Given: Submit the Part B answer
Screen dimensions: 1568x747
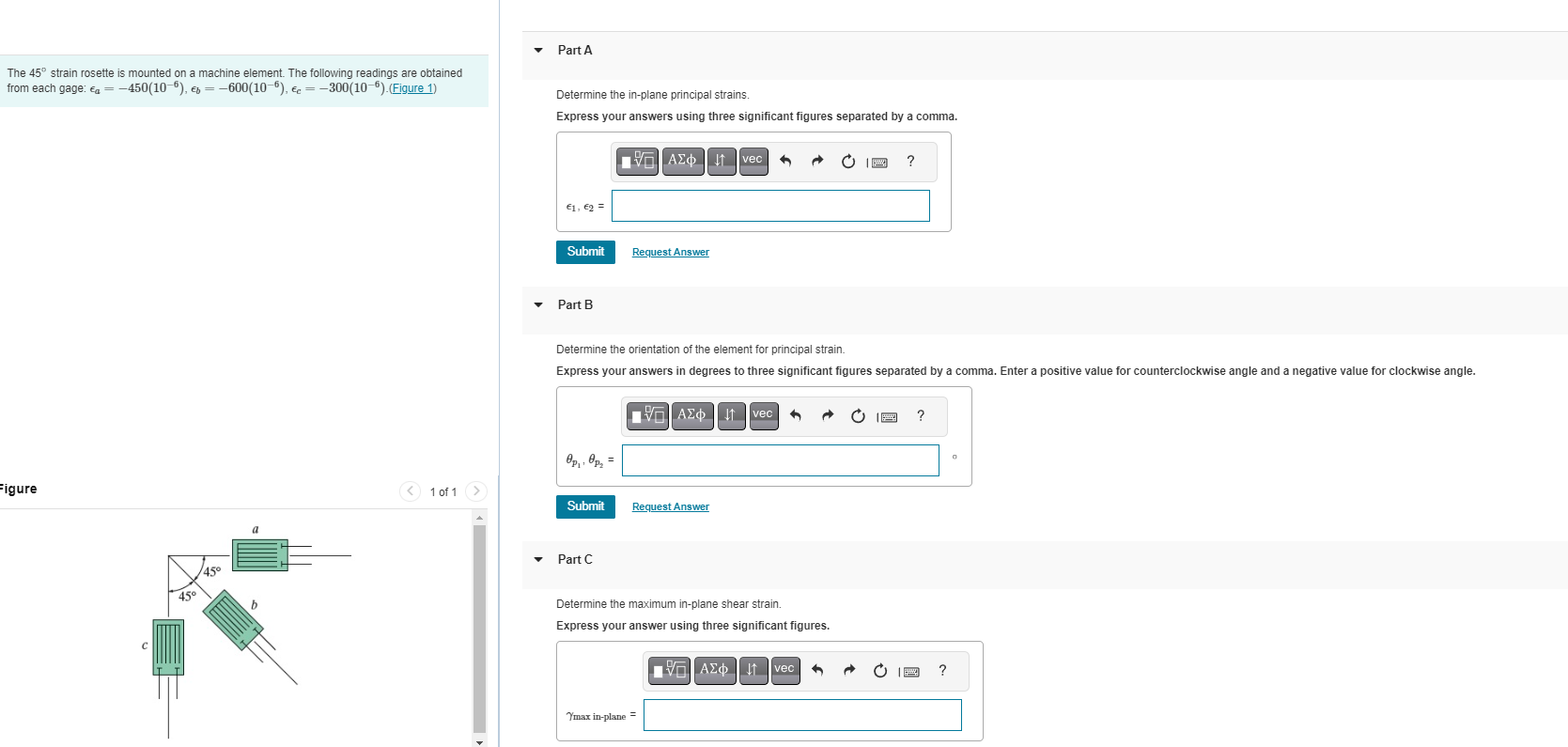Looking at the screenshot, I should tap(585, 506).
